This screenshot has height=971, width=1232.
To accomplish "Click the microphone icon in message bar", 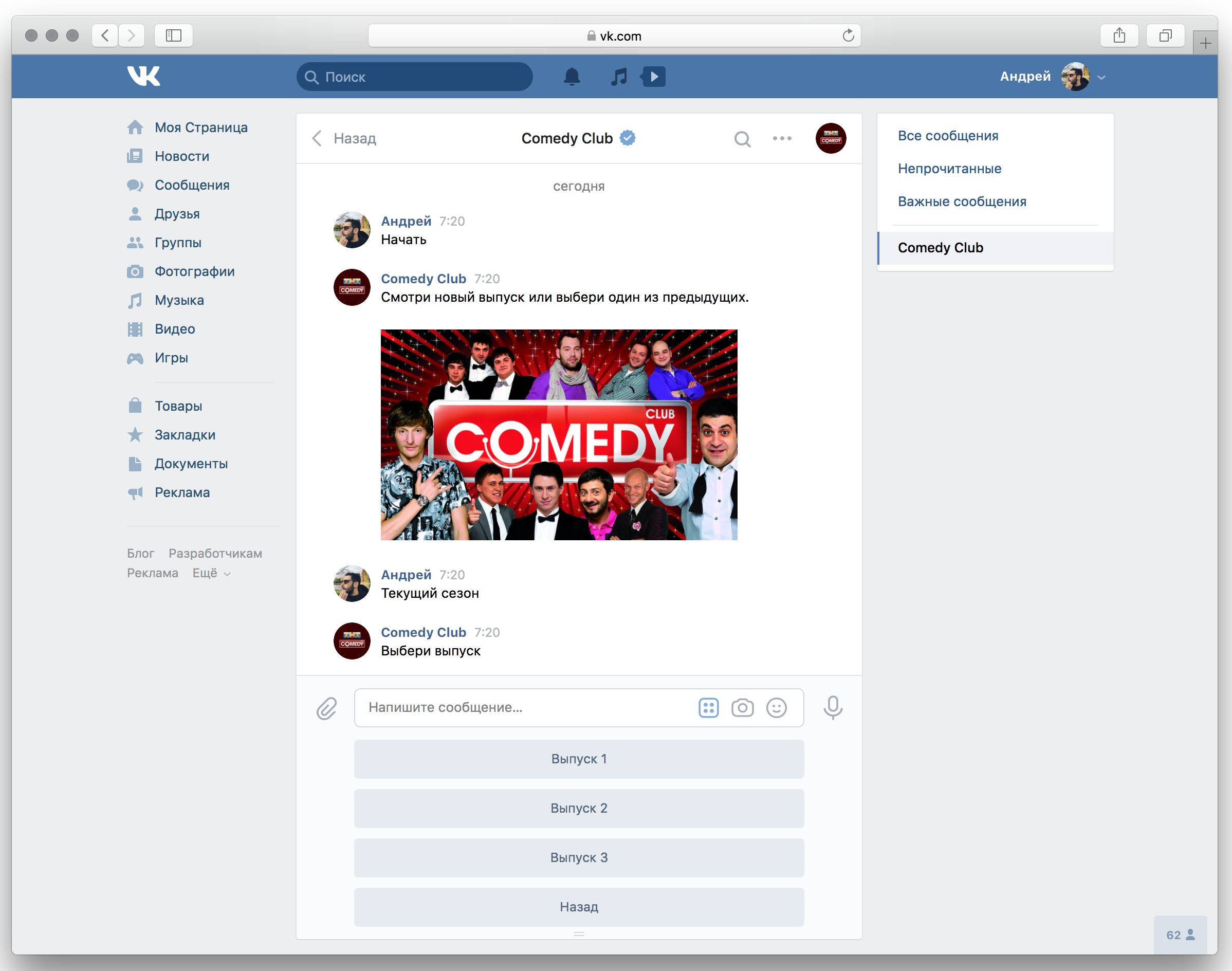I will (833, 708).
